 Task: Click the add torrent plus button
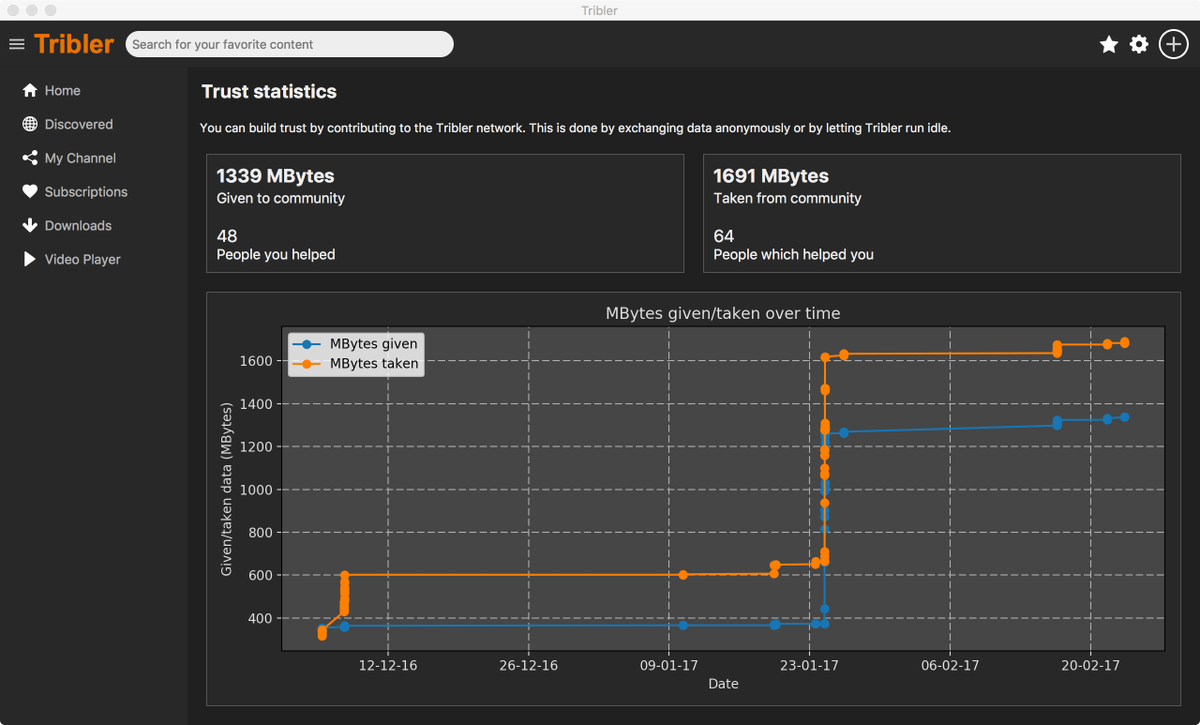coord(1173,44)
